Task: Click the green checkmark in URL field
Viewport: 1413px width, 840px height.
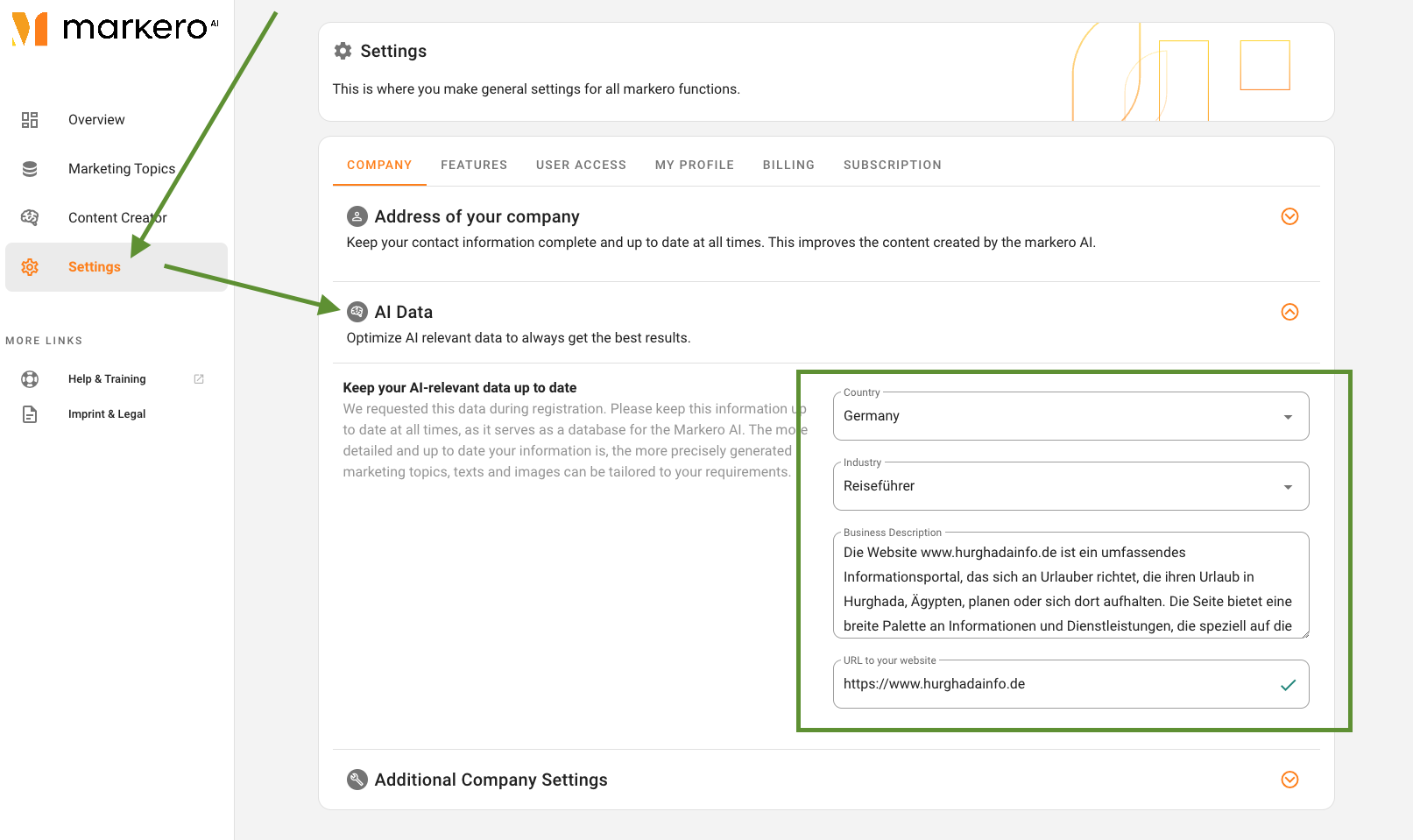Action: [x=1288, y=685]
